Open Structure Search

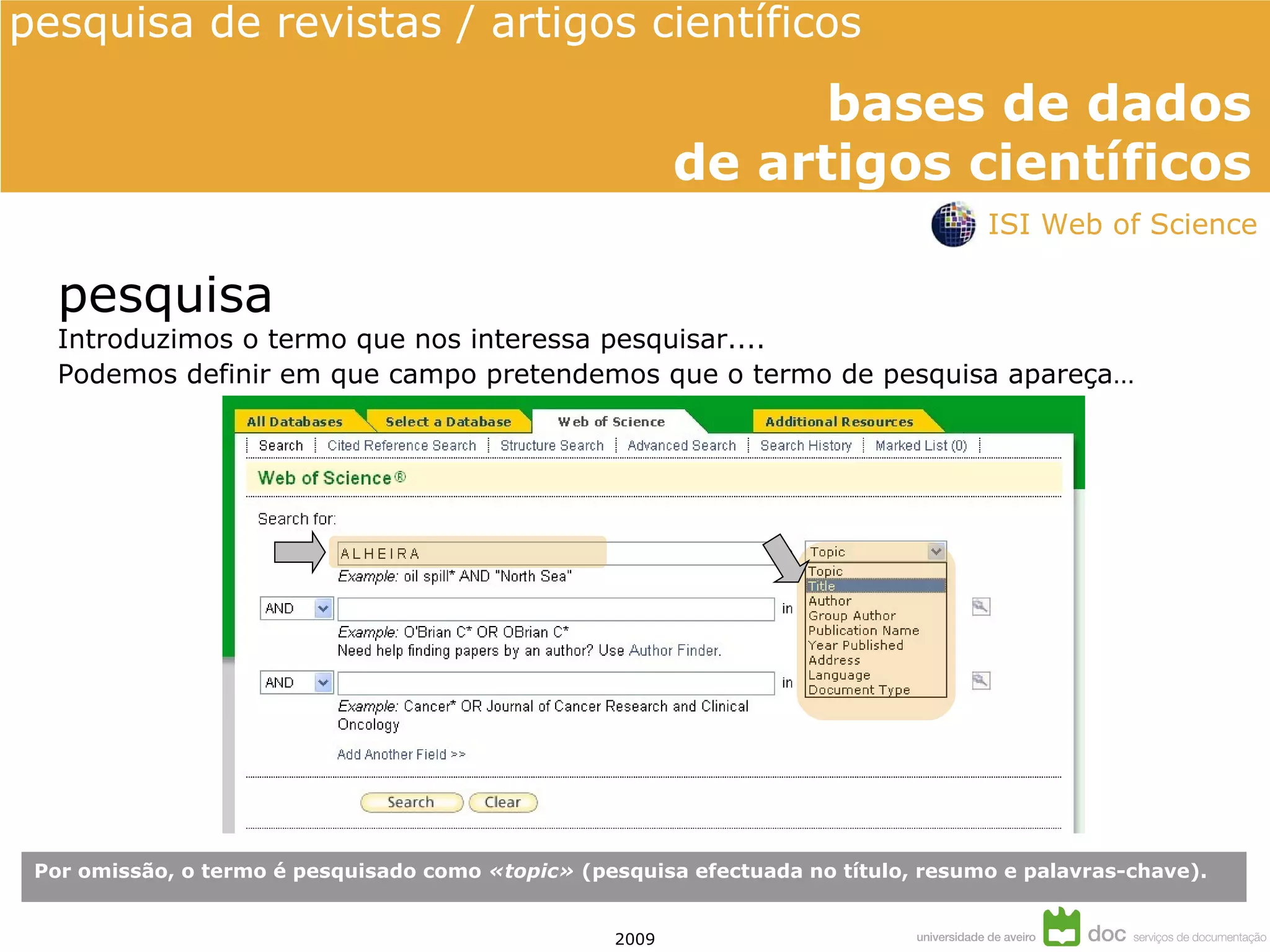coord(552,446)
